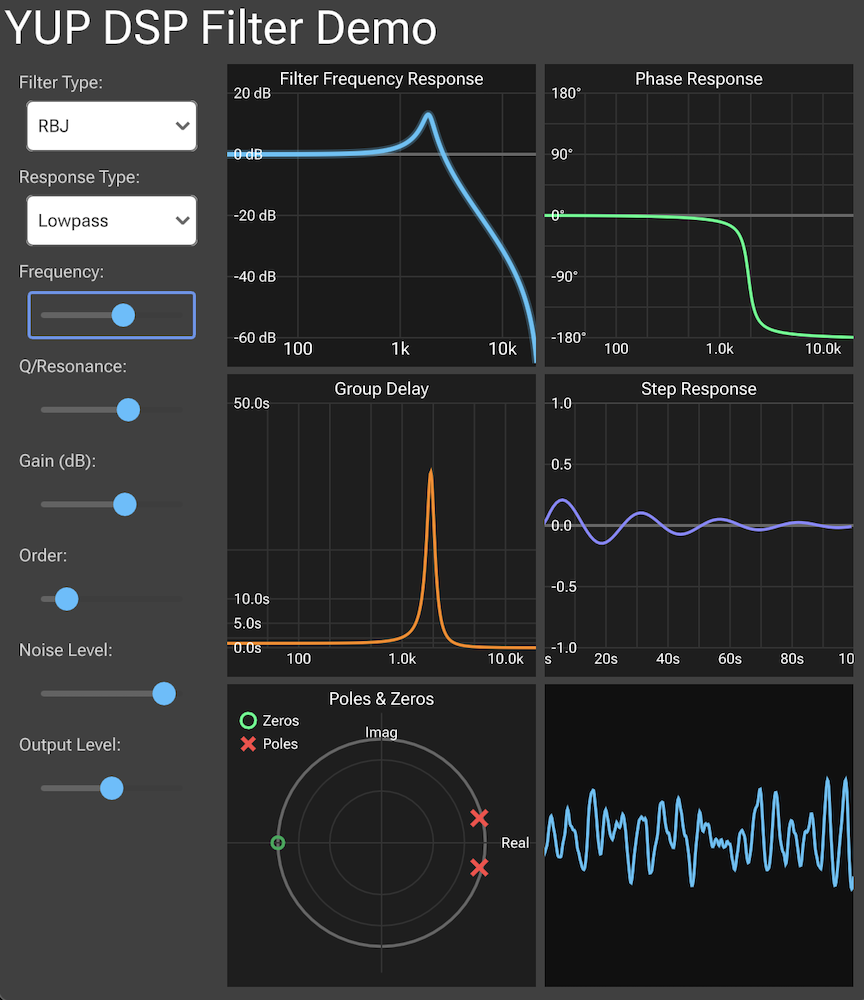Click the Imag axis label
The image size is (864, 1000).
pos(381,733)
